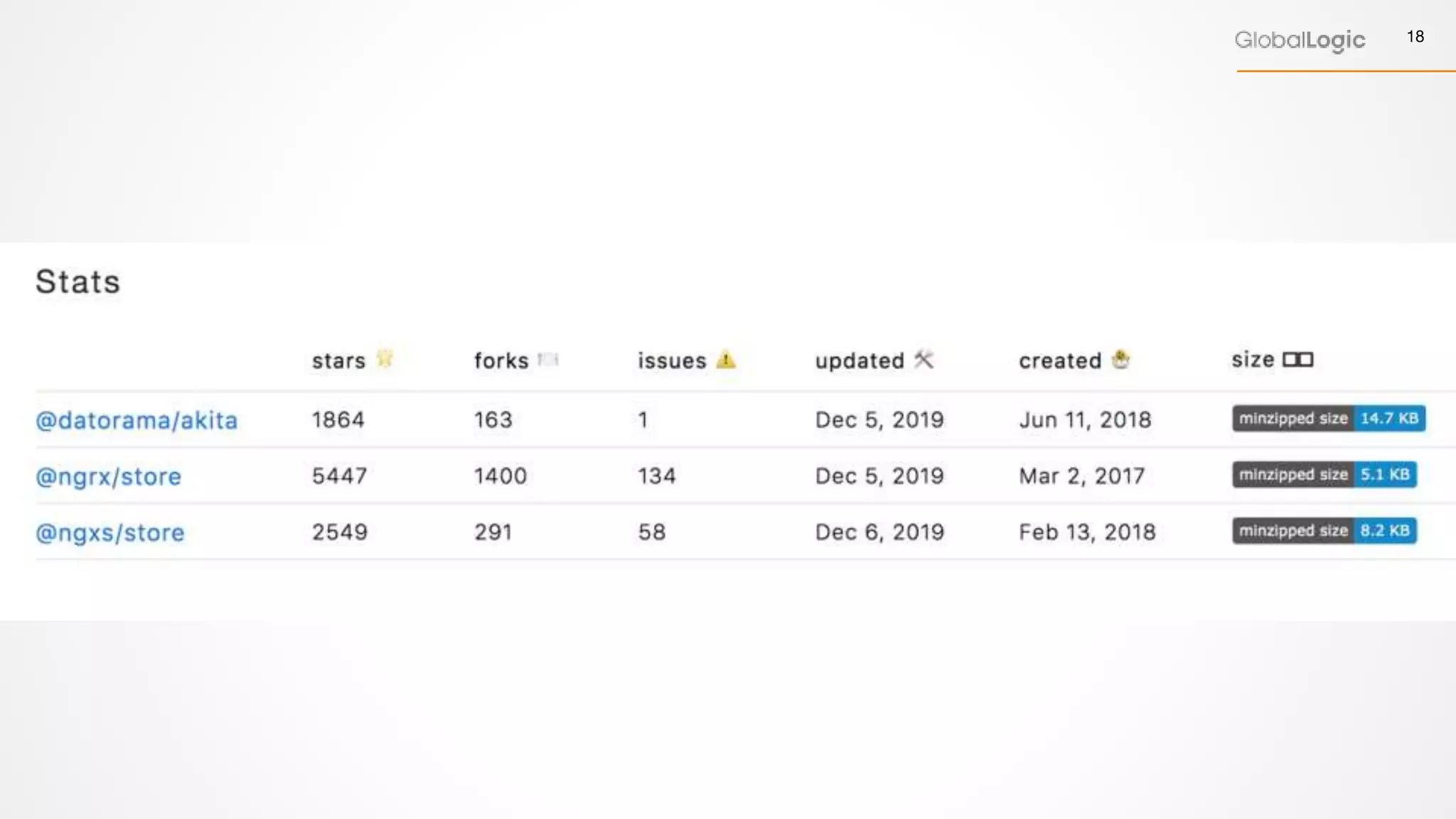1456x819 pixels.
Task: Click the minzipped size 5.1 KB badge
Action: pyautogui.click(x=1324, y=475)
